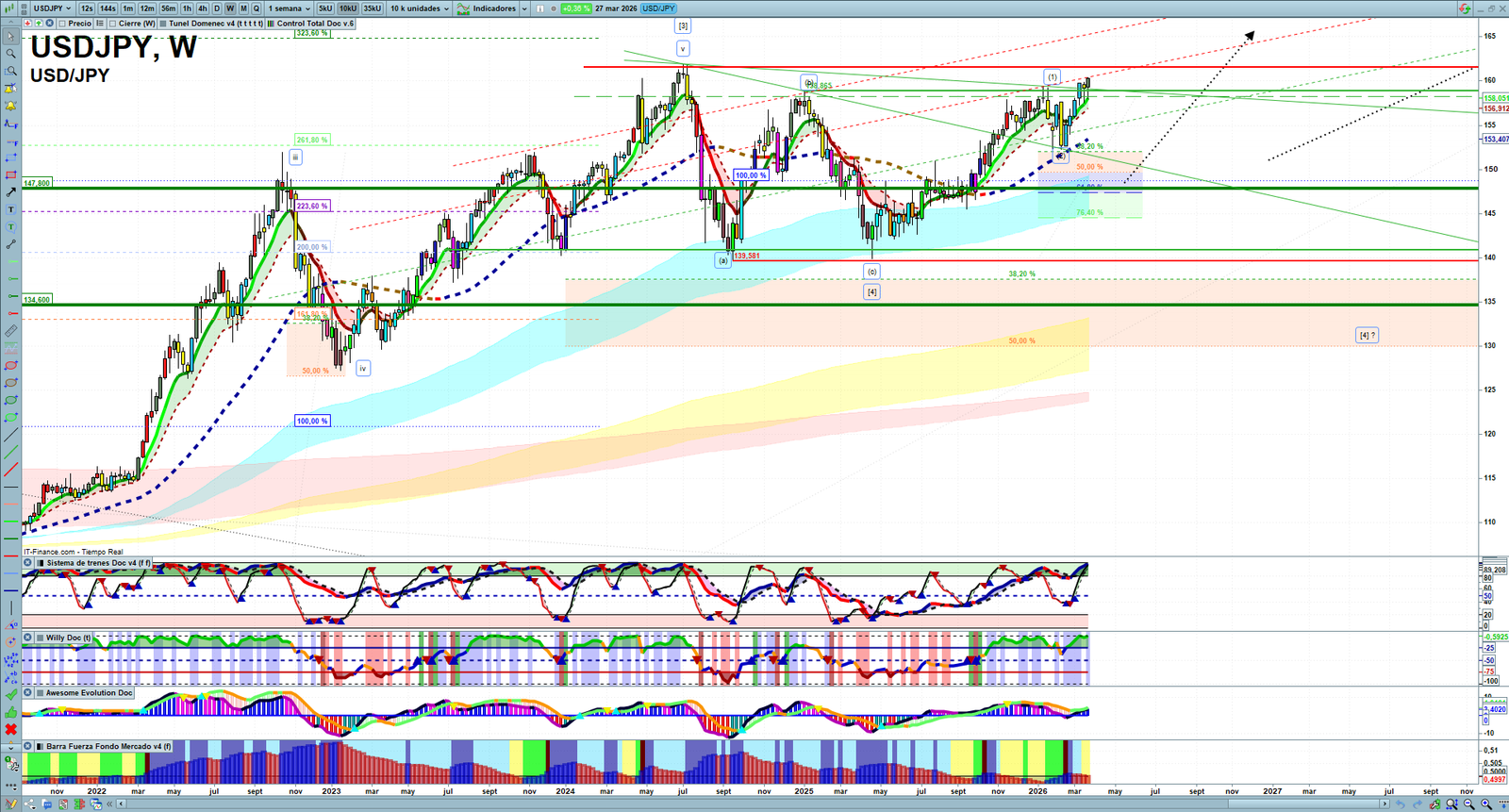This screenshot has height=812, width=1509.
Task: Switch to the M monthly timeframe
Action: point(243,8)
